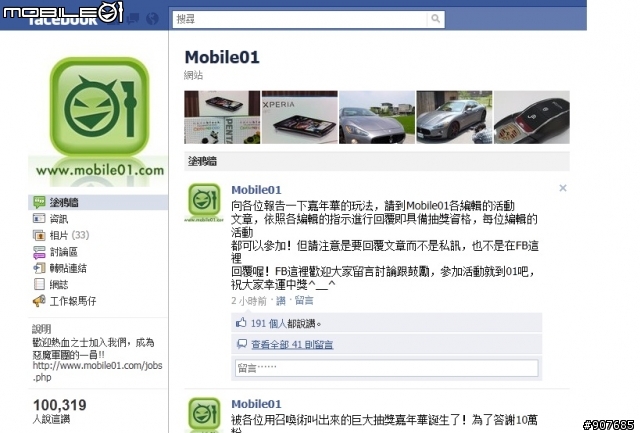Click the 讚 like link under first post

[x=281, y=301]
